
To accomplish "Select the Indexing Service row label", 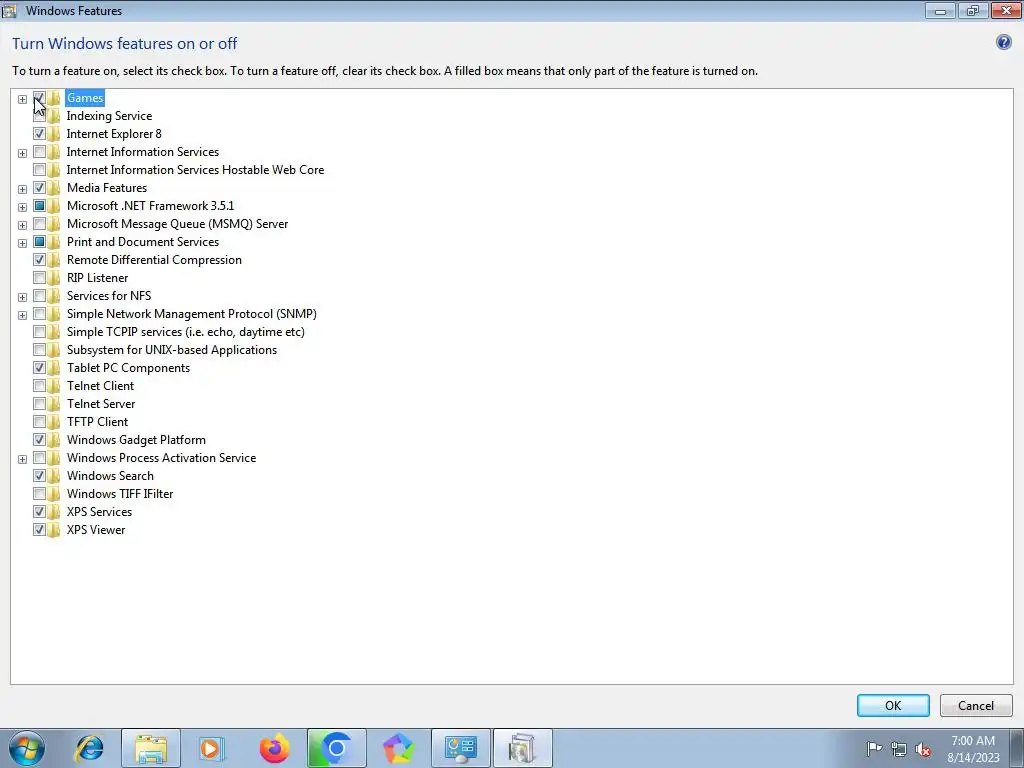I will pyautogui.click(x=109, y=116).
